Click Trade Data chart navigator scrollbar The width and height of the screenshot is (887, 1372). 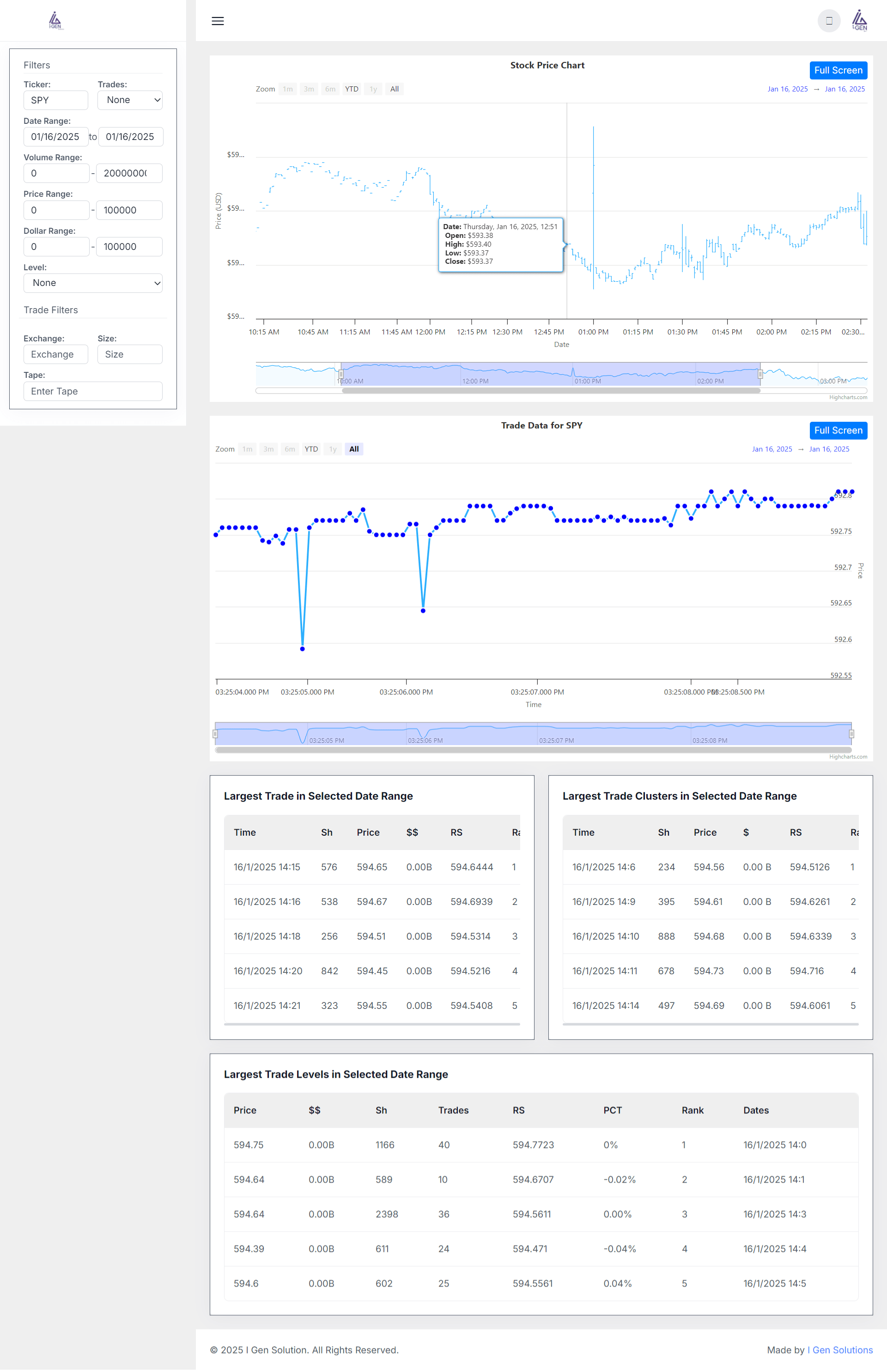[x=533, y=750]
